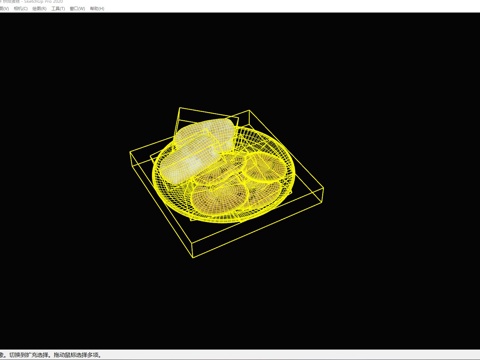480x360 pixels.
Task: Open the 视图(V) View menu
Action: (4, 8)
